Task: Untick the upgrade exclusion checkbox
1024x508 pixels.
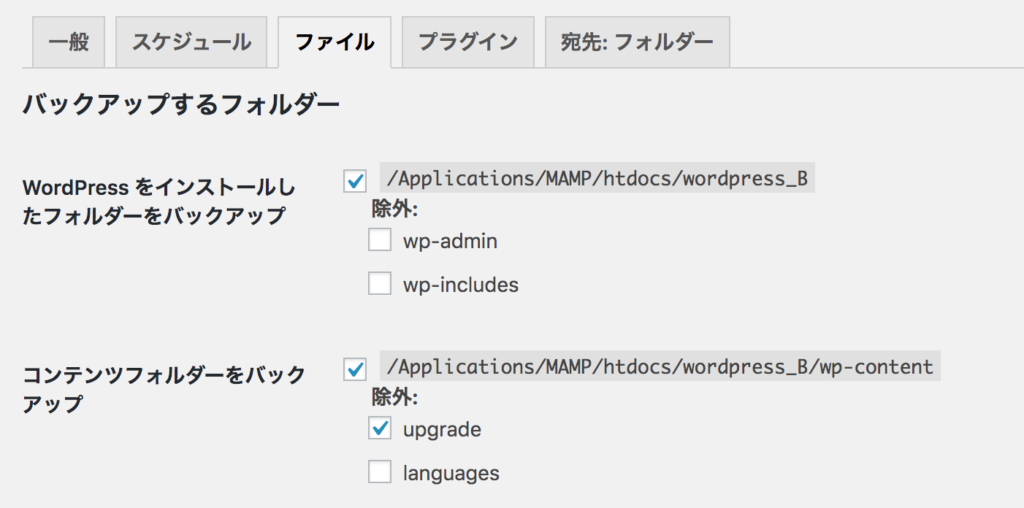Action: [x=379, y=428]
